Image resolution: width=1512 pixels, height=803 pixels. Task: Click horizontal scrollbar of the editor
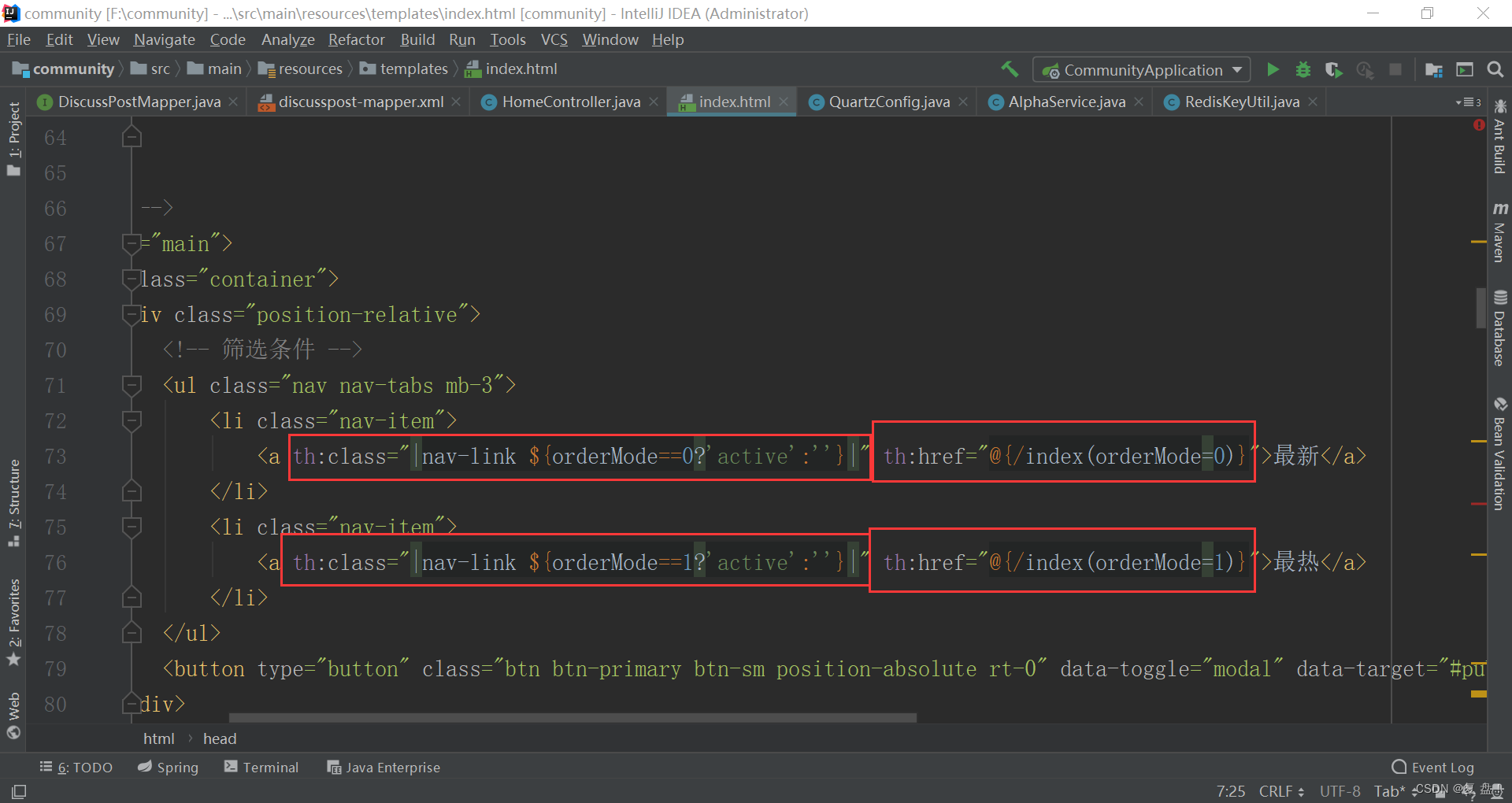(x=573, y=718)
